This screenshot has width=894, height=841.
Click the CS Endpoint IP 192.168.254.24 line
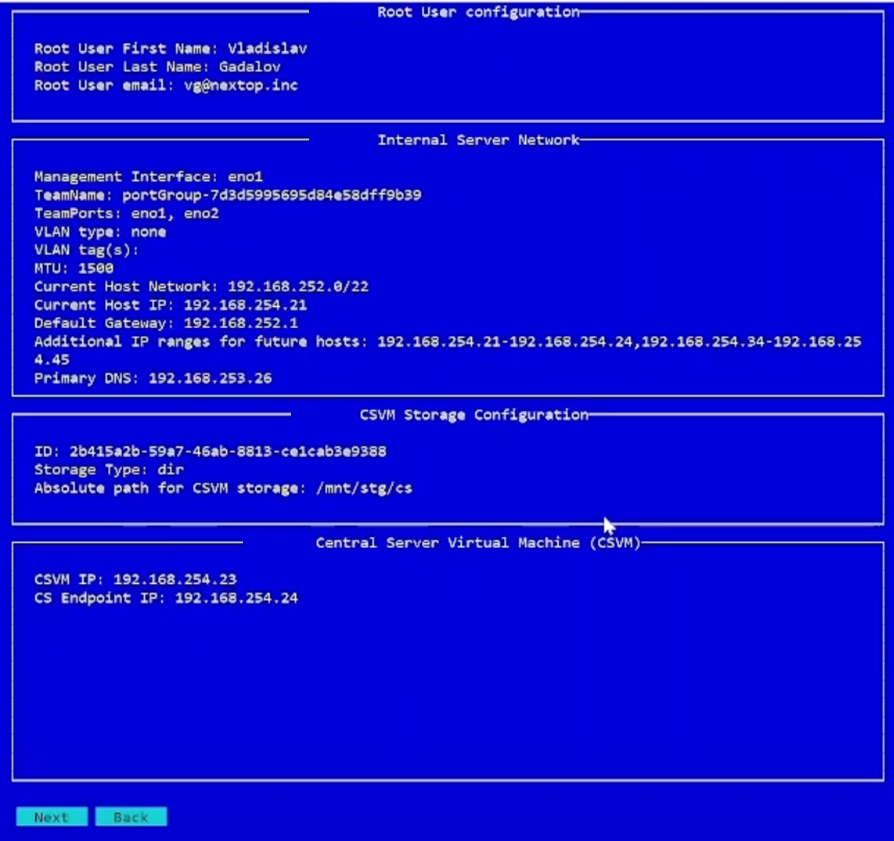(x=166, y=598)
